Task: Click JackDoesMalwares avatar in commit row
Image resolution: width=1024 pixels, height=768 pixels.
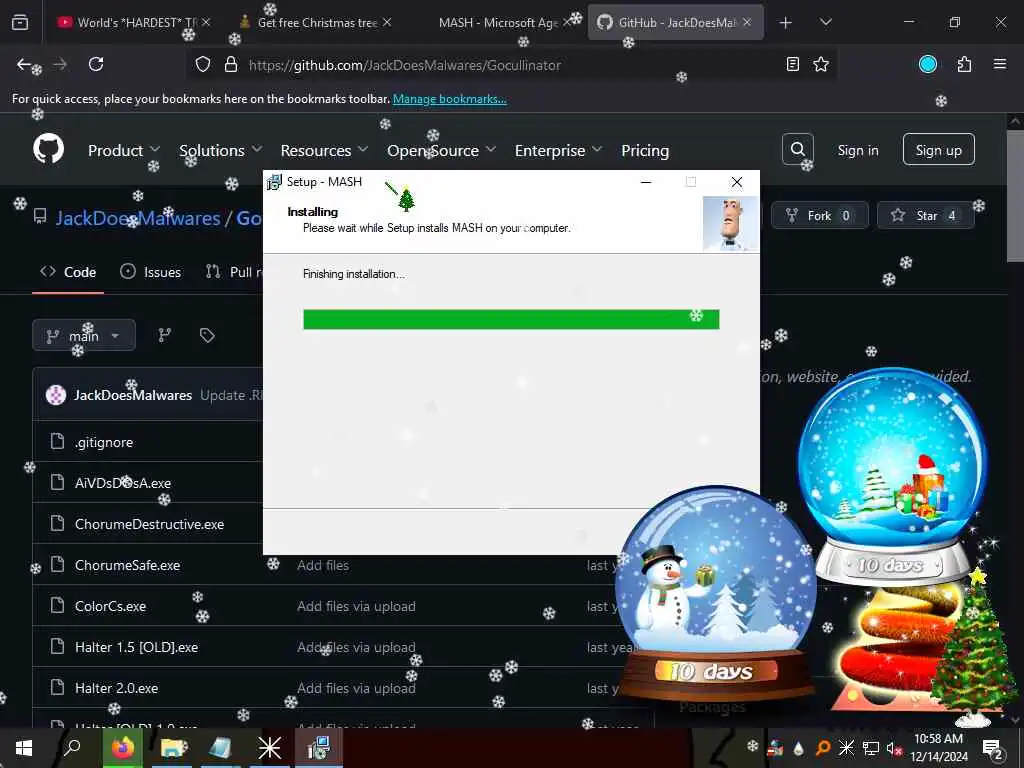Action: pyautogui.click(x=56, y=394)
